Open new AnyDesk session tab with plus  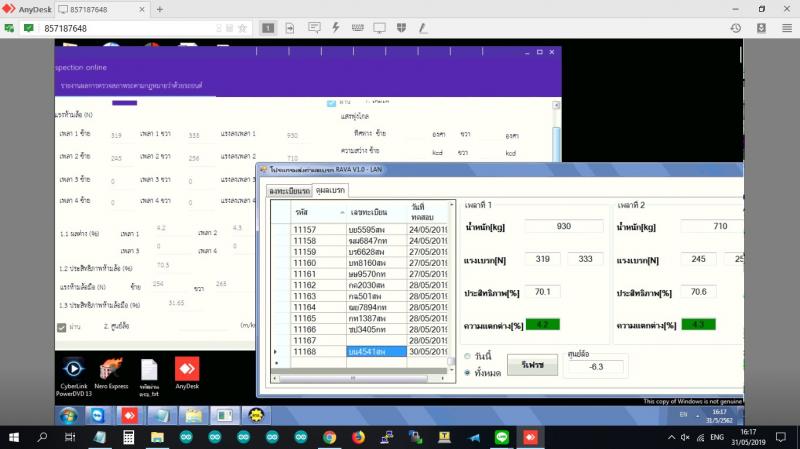click(160, 9)
